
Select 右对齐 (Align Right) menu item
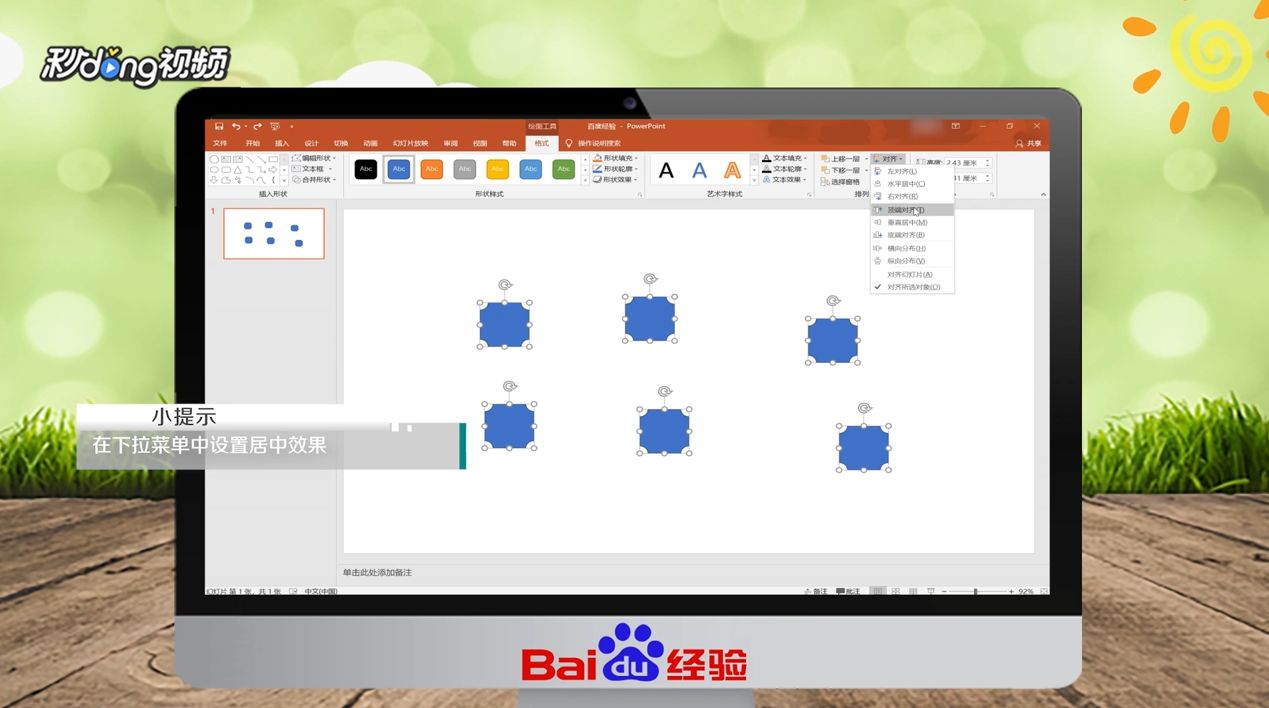[912, 197]
